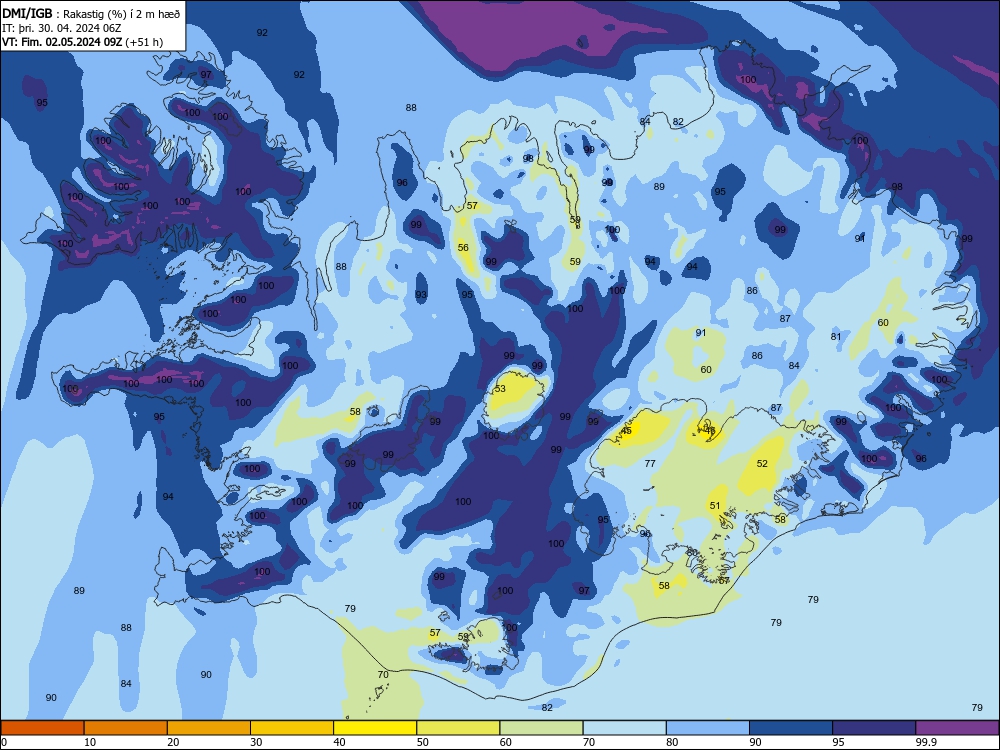Select the orange 10–20 legend color block
Viewport: 1000px width, 750px height.
[126, 728]
